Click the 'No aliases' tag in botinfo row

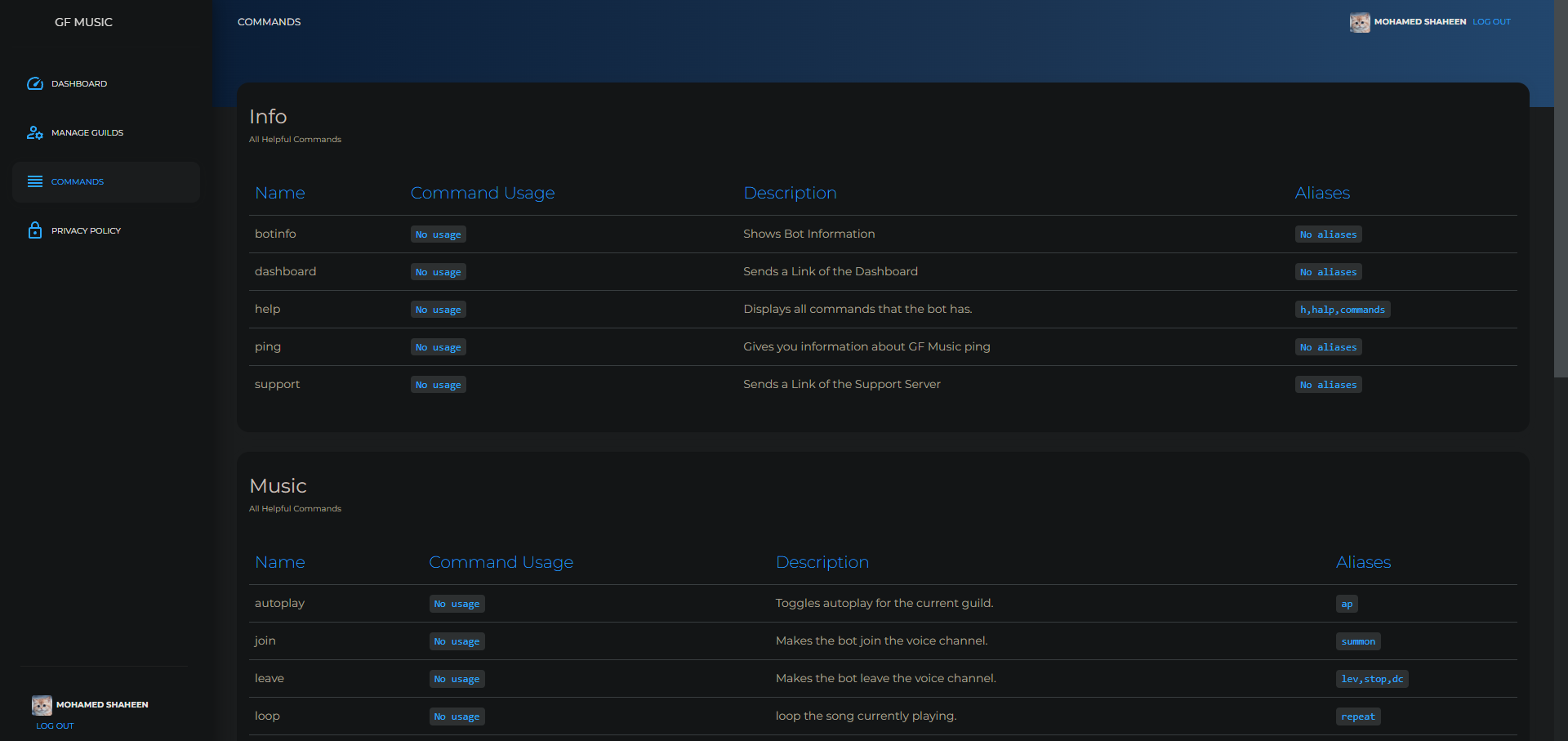[x=1329, y=234]
